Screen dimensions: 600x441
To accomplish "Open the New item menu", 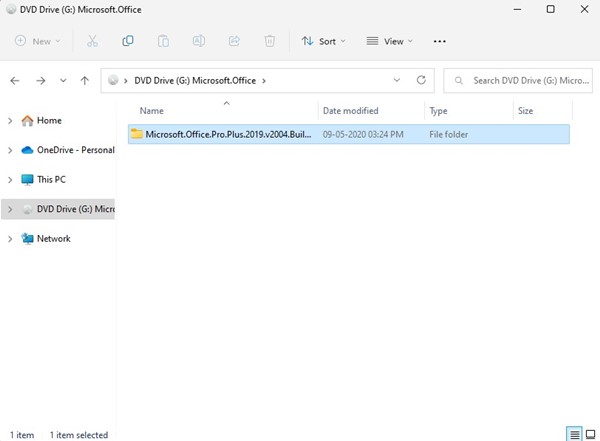I will point(38,41).
